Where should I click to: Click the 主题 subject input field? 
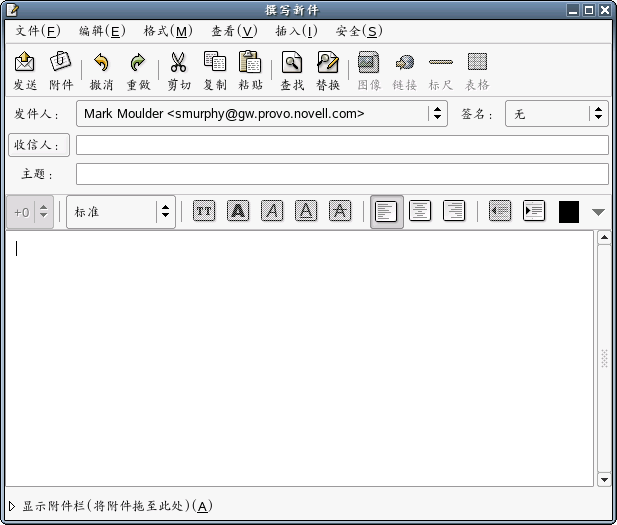[342, 174]
